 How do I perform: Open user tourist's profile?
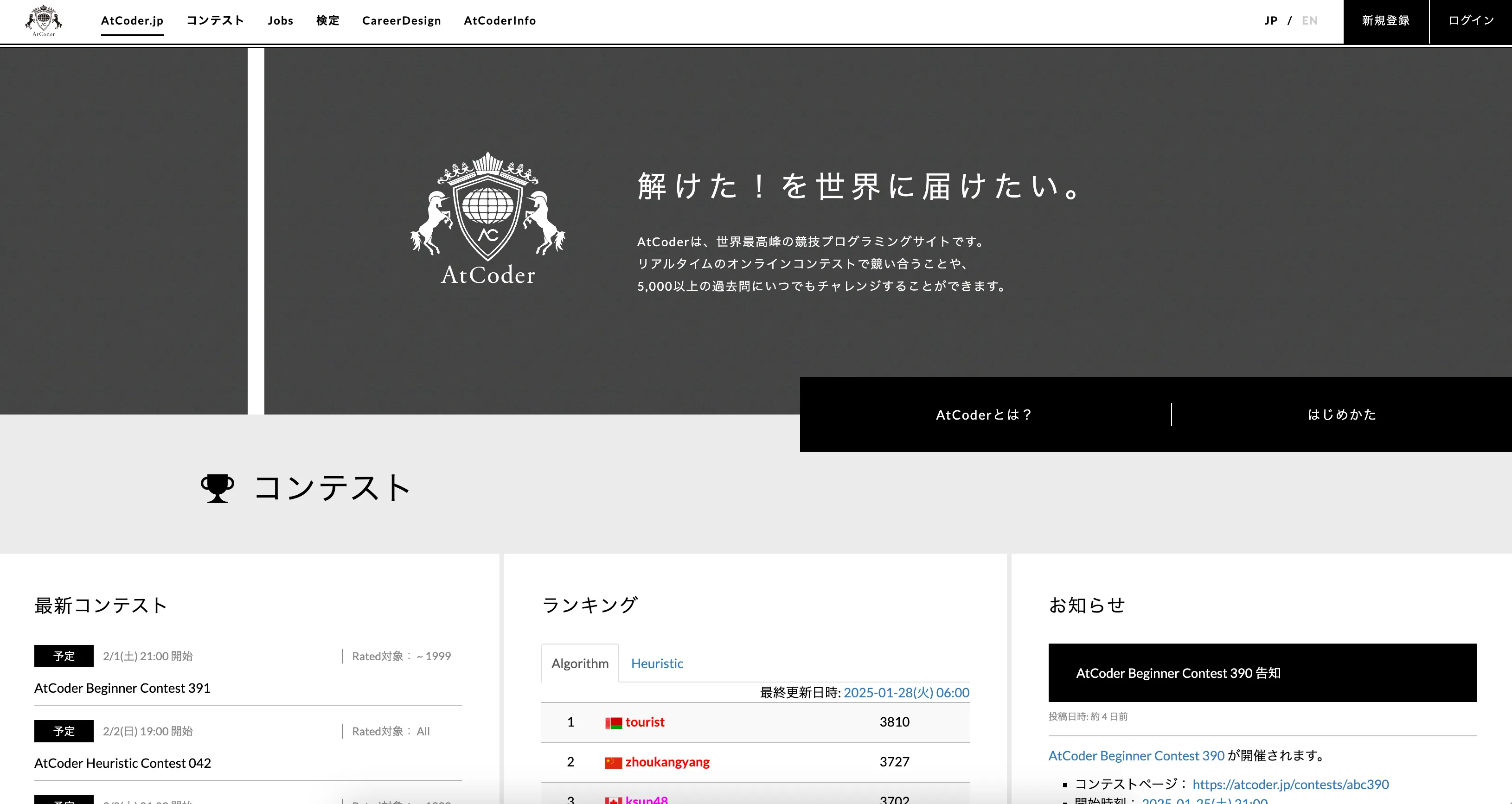(x=645, y=722)
